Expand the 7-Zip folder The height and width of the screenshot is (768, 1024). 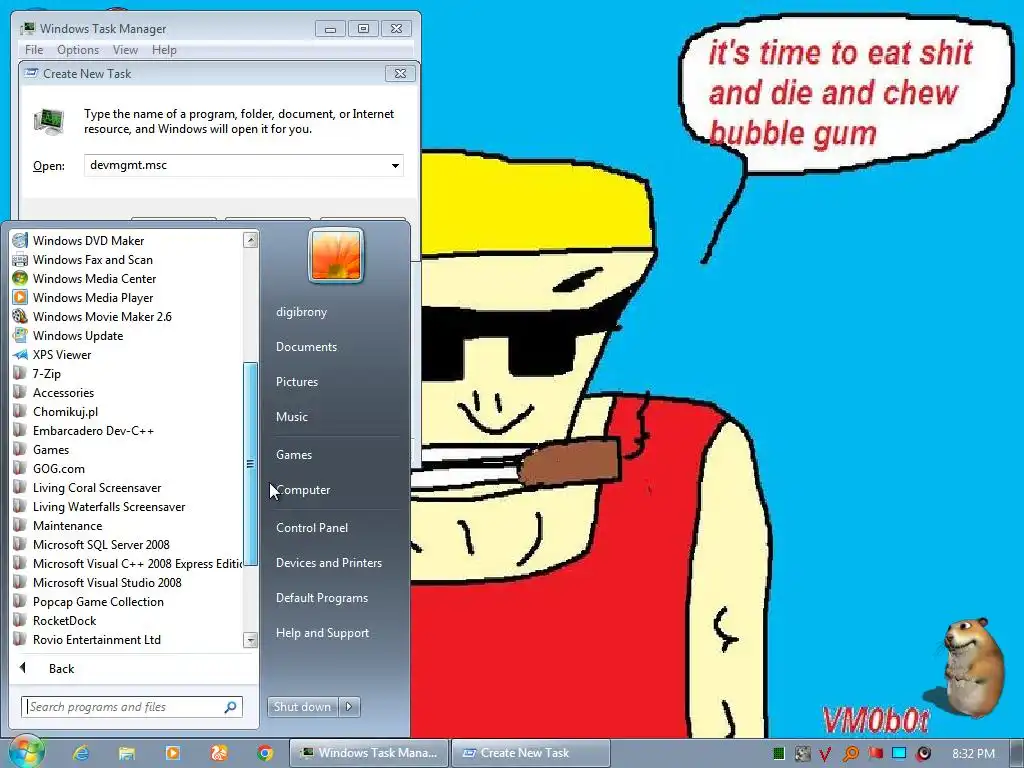tap(46, 373)
